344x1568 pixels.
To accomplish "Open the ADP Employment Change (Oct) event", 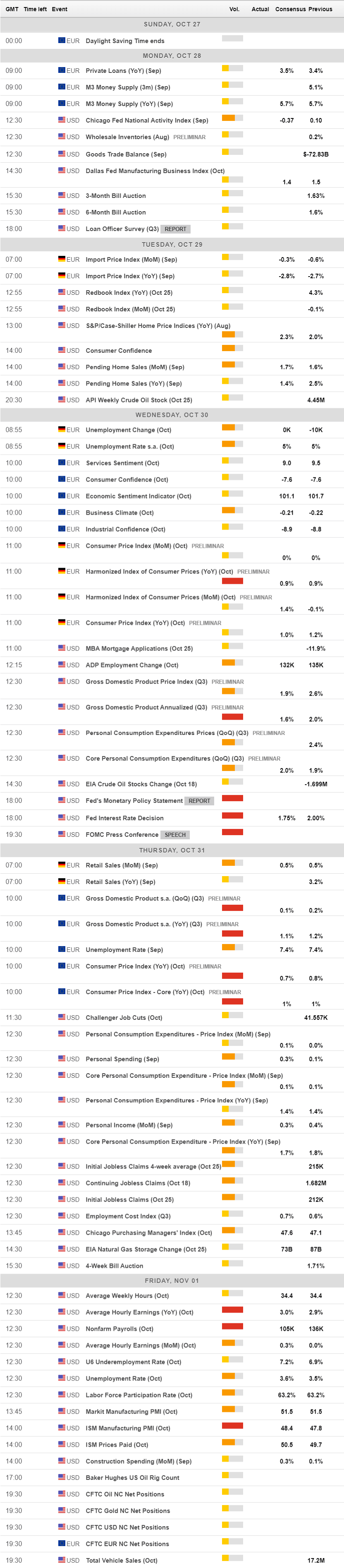I will pos(132,665).
